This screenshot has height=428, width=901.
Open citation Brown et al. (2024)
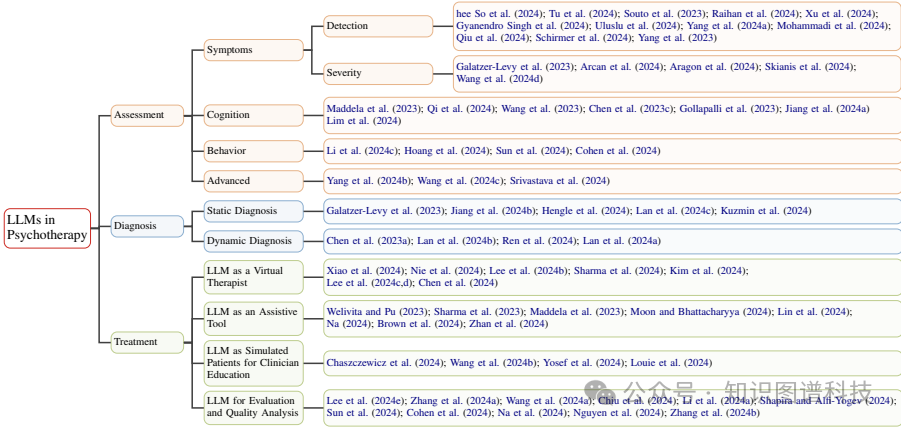[420, 324]
